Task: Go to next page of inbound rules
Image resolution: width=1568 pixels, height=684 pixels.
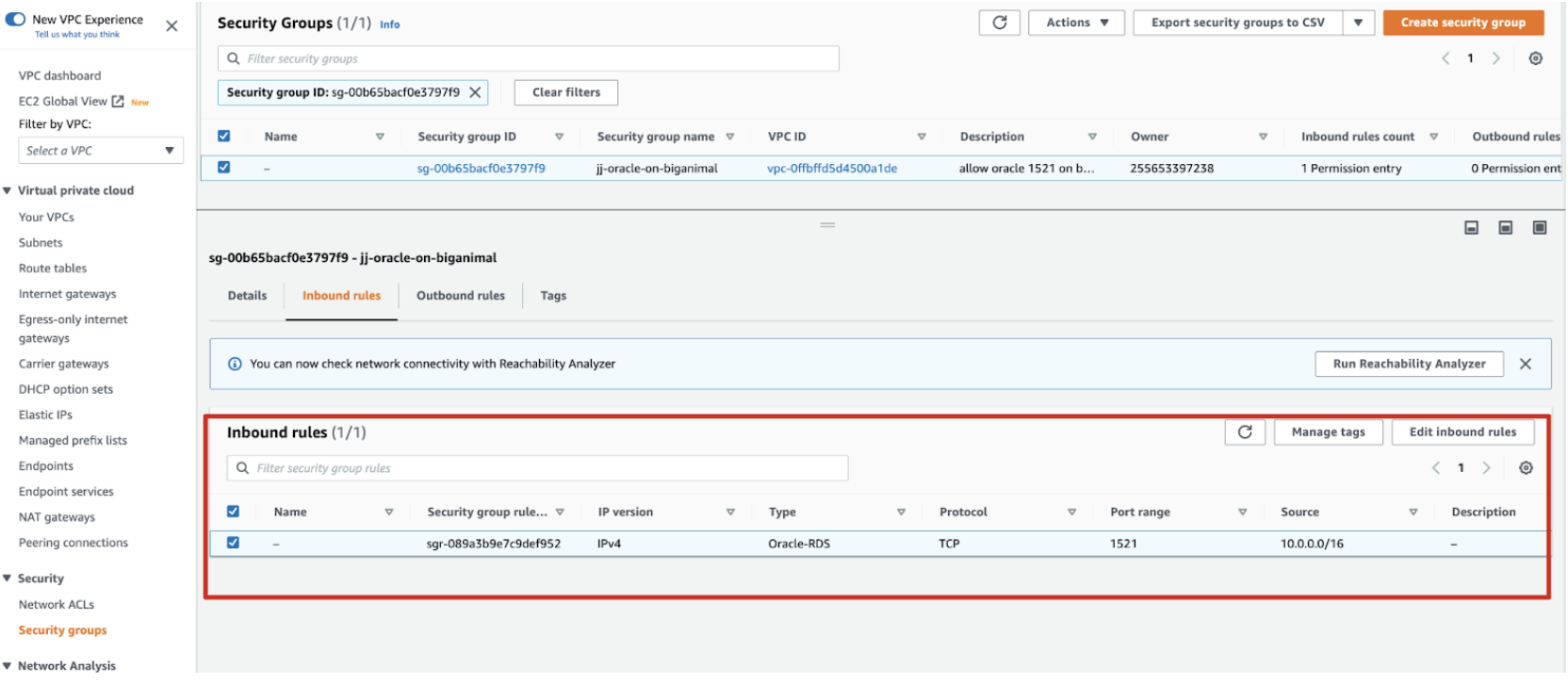Action: click(1486, 468)
